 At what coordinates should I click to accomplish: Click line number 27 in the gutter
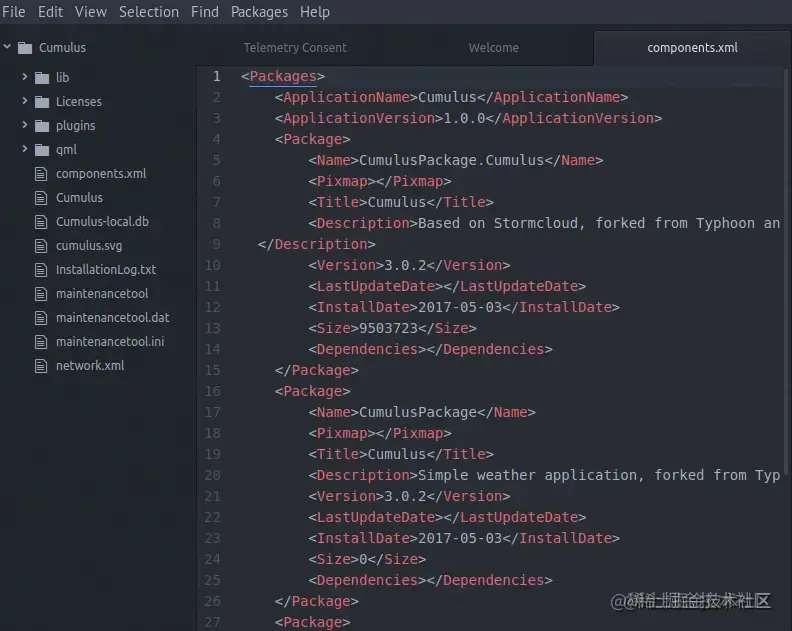pos(213,622)
